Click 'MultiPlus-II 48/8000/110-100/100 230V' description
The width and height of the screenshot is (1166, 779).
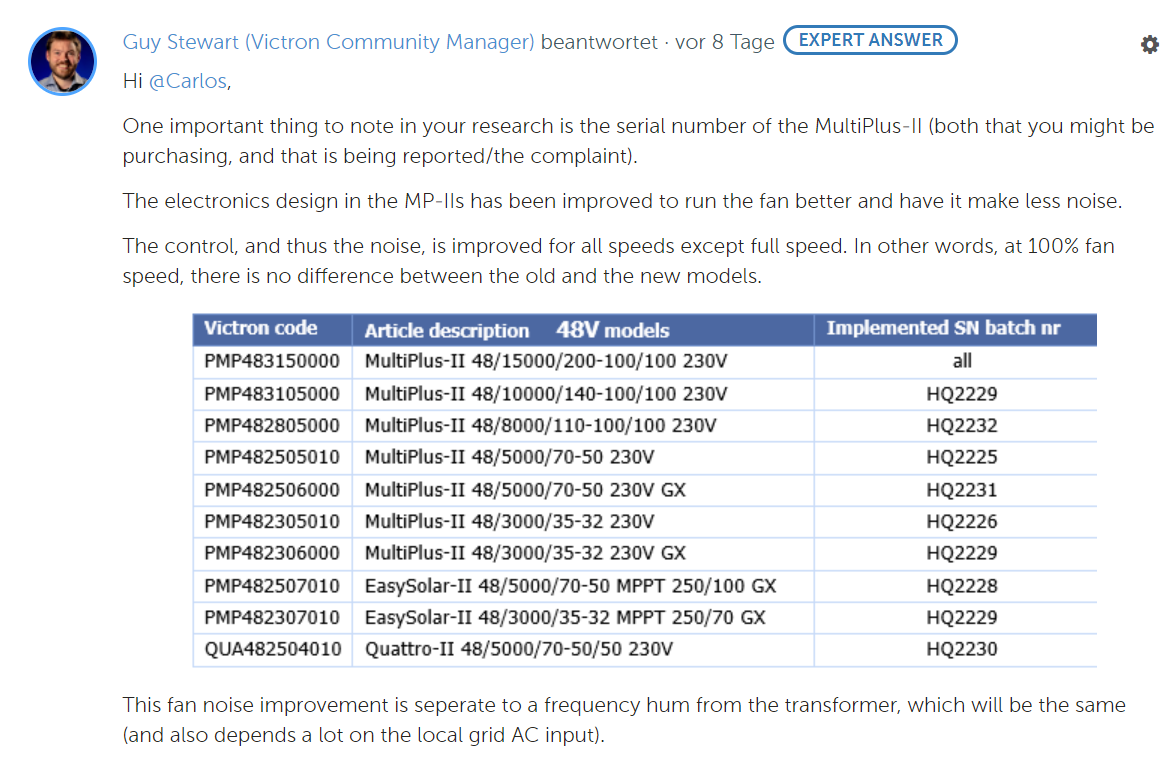tap(541, 426)
